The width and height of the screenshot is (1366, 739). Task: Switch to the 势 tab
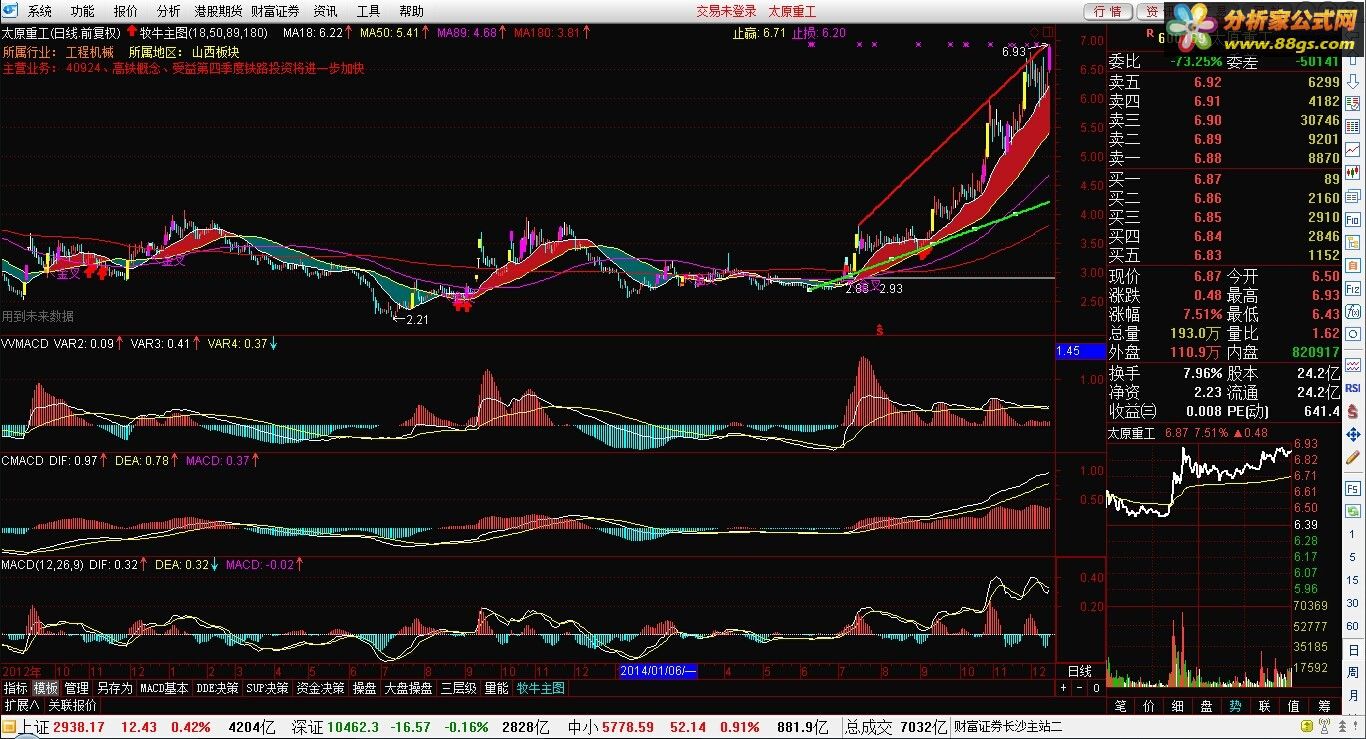[1235, 706]
